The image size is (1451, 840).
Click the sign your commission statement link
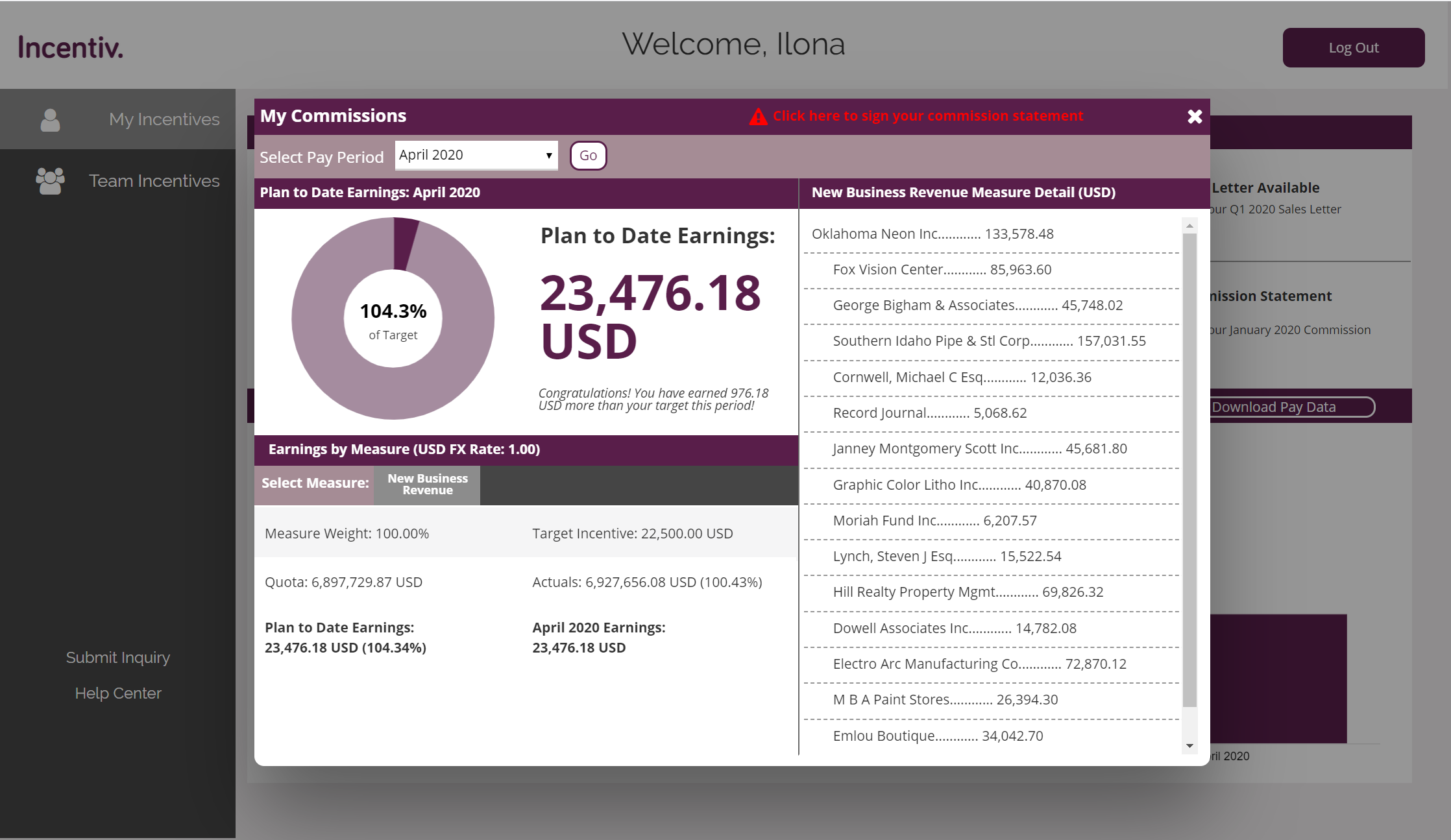(927, 116)
